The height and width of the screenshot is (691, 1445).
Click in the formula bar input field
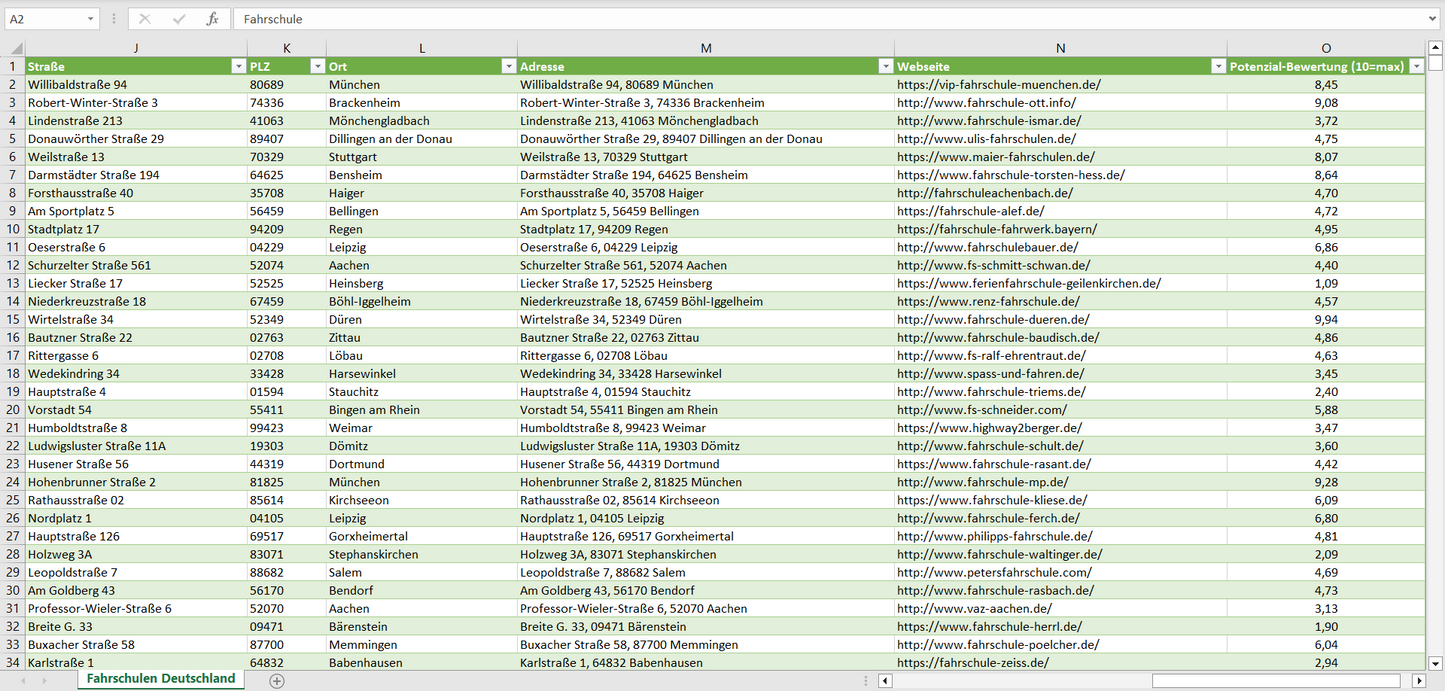800,19
